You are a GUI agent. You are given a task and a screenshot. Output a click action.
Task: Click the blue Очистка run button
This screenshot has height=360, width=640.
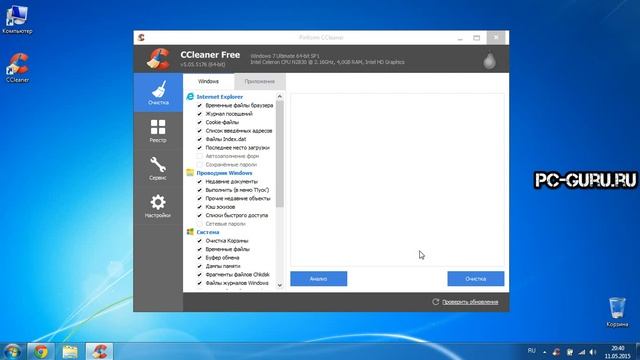click(x=476, y=279)
